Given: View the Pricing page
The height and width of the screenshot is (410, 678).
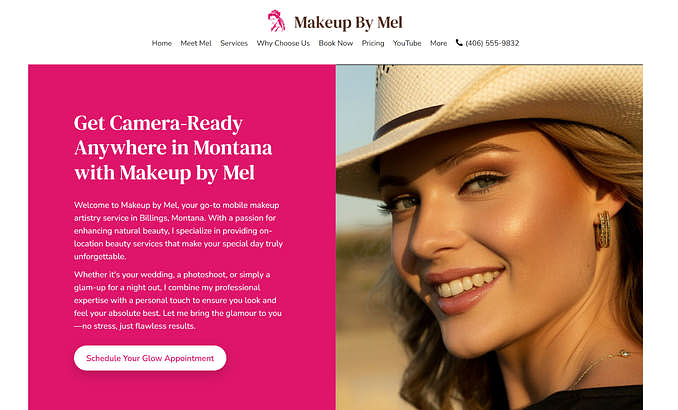Looking at the screenshot, I should coord(373,43).
